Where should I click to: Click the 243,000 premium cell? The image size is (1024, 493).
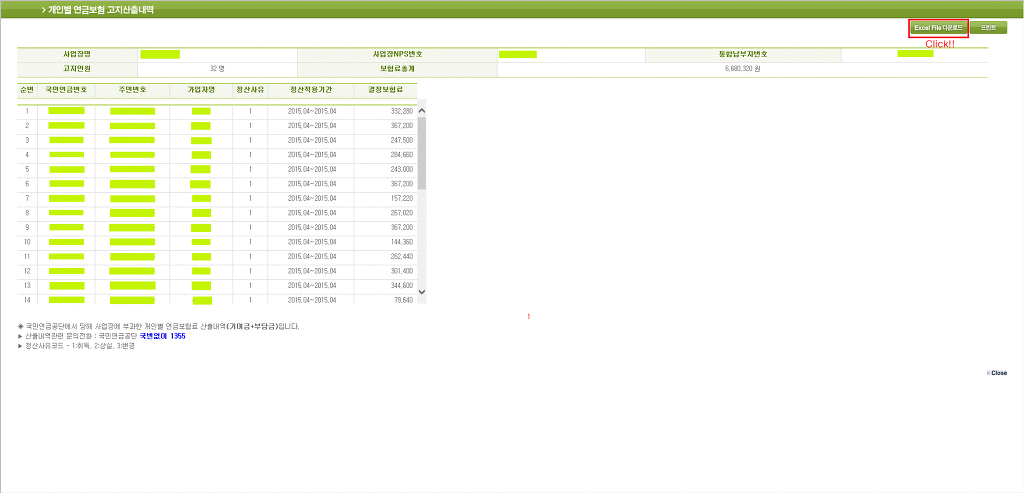(402, 169)
